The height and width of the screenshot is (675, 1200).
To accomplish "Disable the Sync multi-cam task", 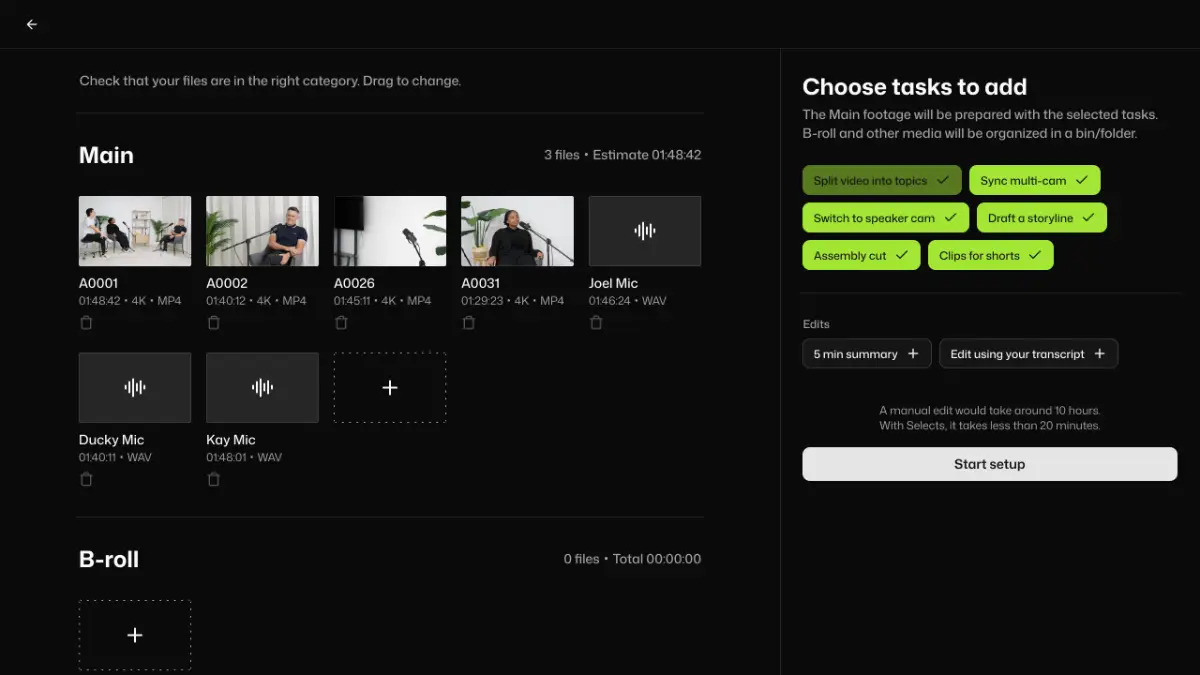I will point(1034,181).
